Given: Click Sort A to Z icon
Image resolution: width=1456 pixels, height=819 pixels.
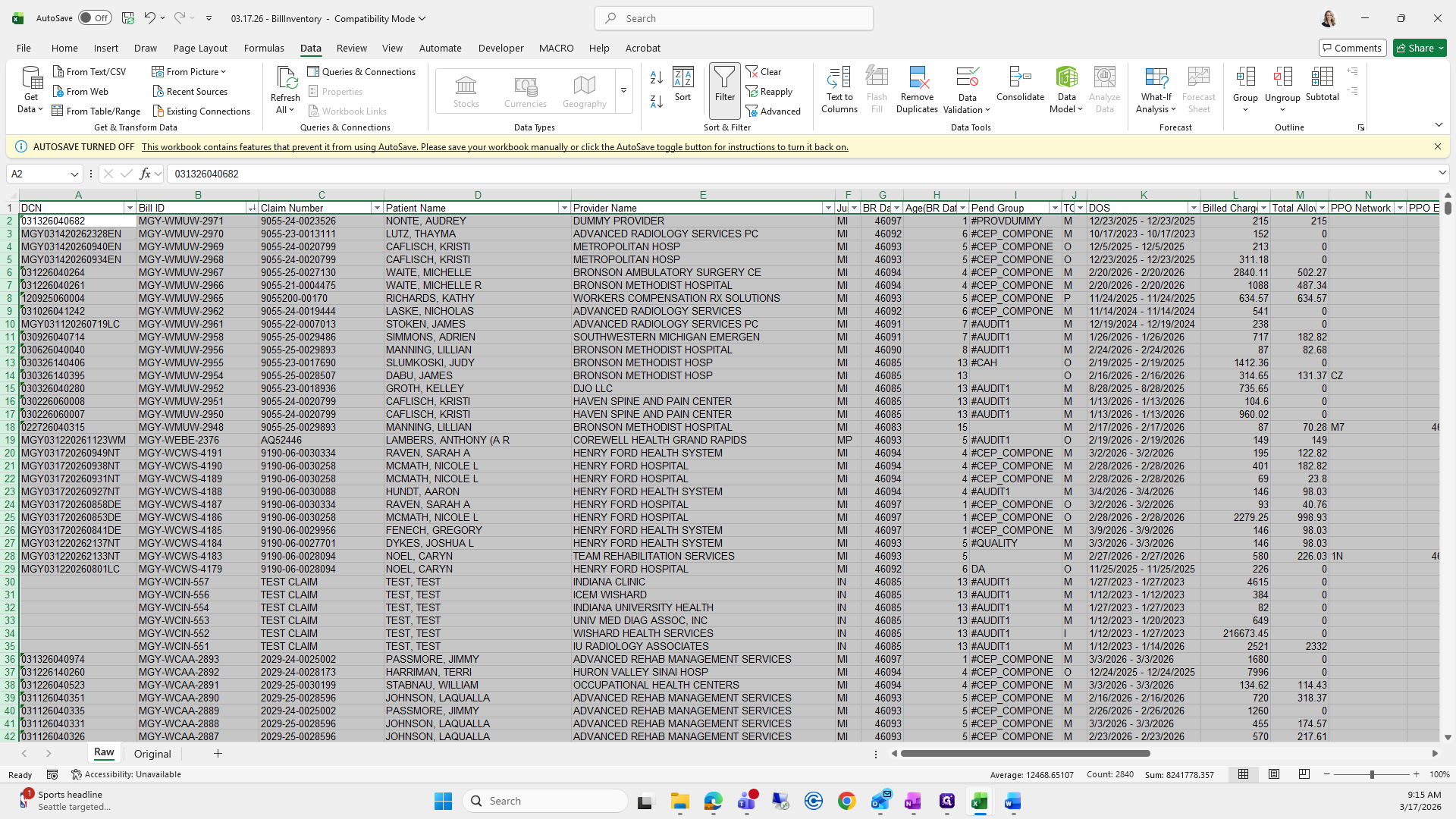Looking at the screenshot, I should (x=657, y=77).
